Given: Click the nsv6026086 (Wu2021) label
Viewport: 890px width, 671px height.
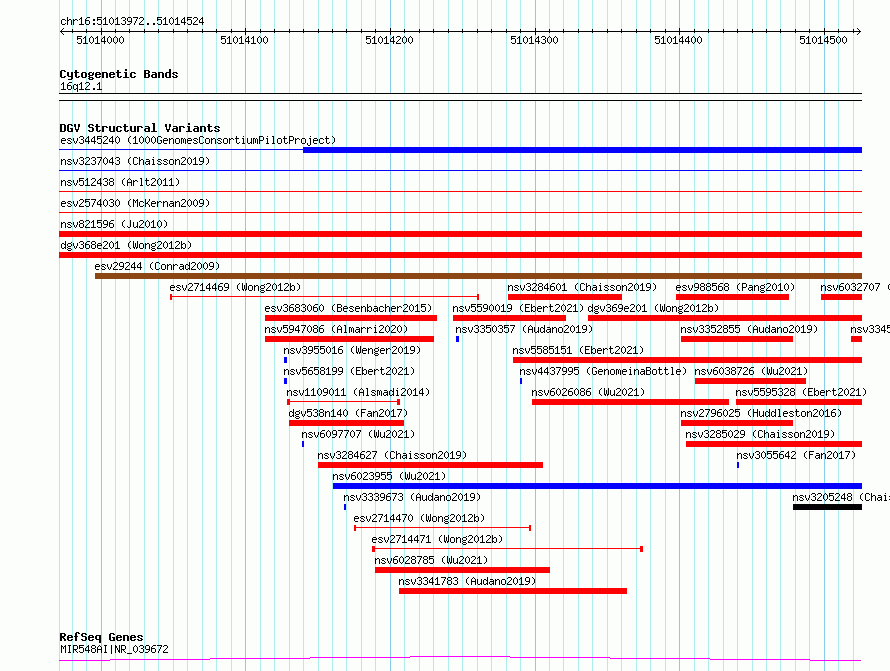Looking at the screenshot, I should 588,392.
